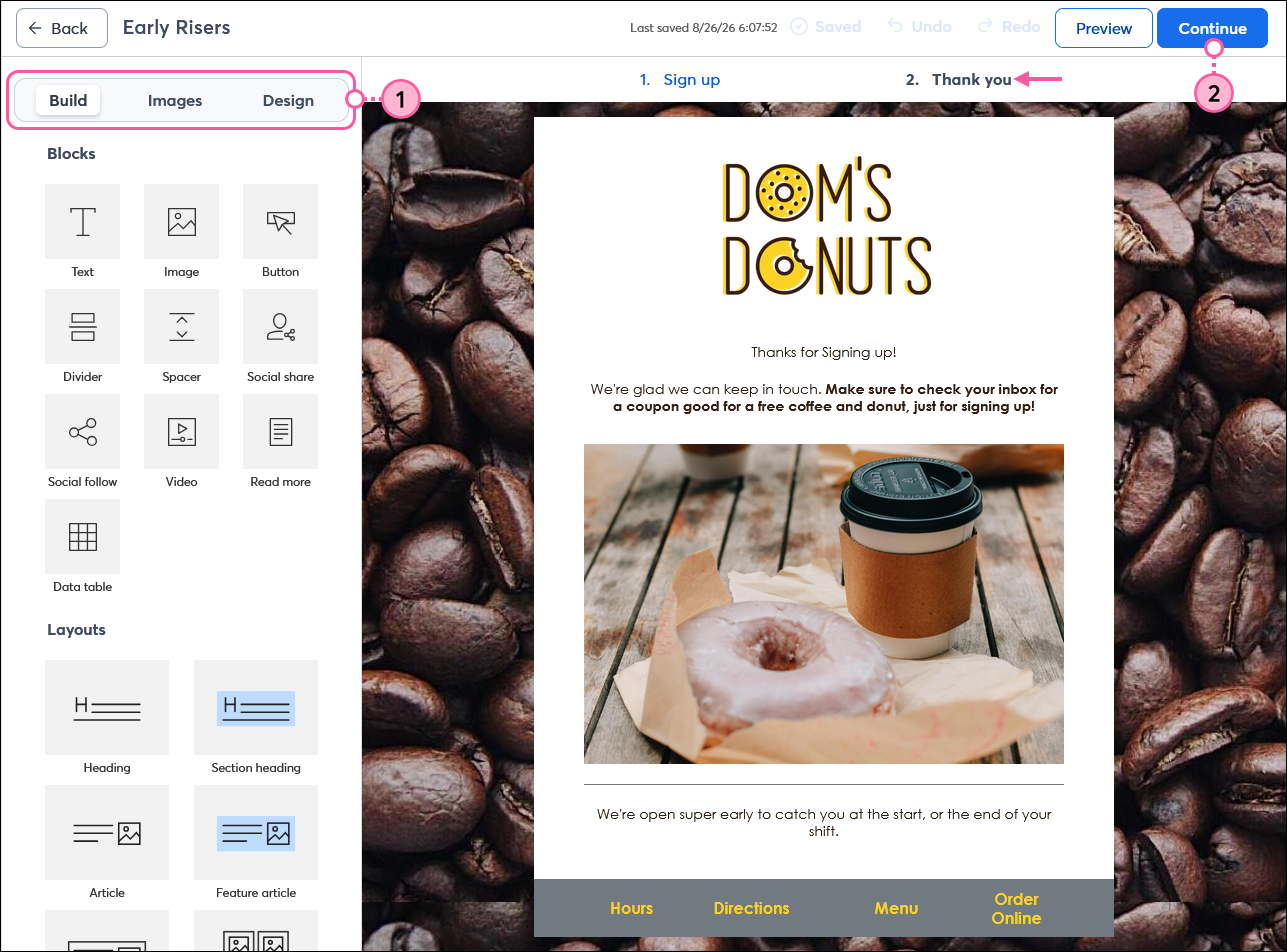Add the Read more block

[280, 432]
